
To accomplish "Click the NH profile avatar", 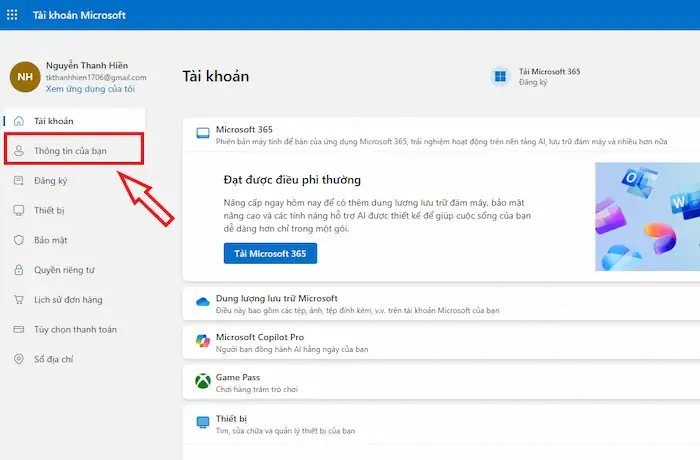I will click(x=25, y=77).
